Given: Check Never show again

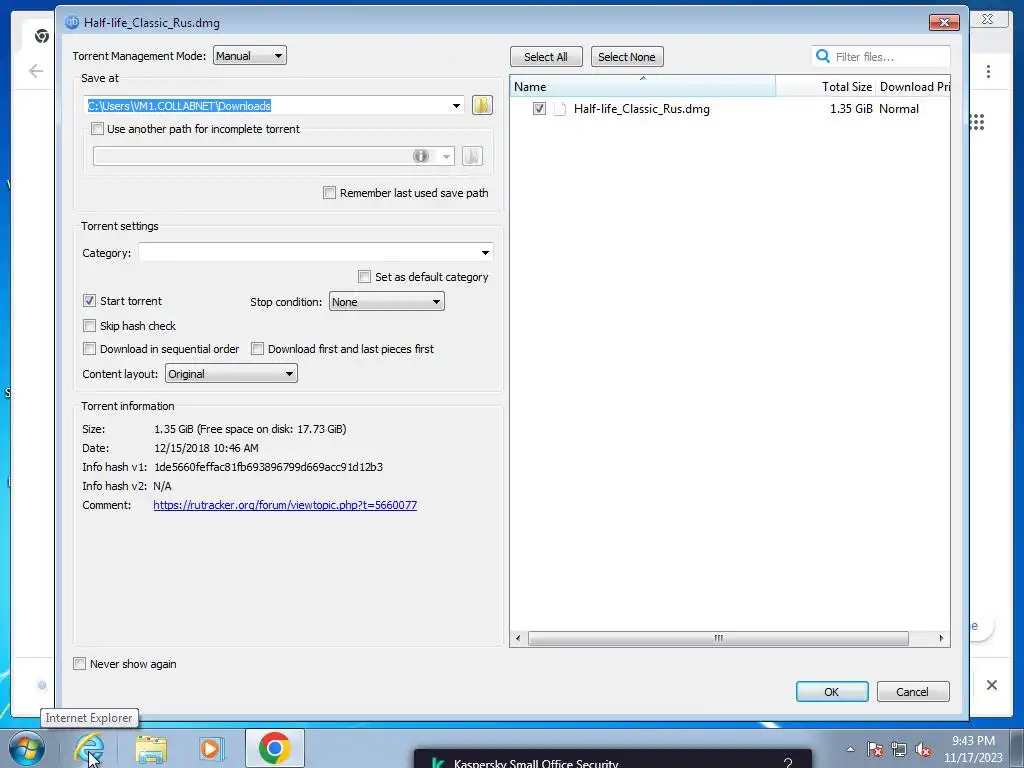Looking at the screenshot, I should click(80, 664).
